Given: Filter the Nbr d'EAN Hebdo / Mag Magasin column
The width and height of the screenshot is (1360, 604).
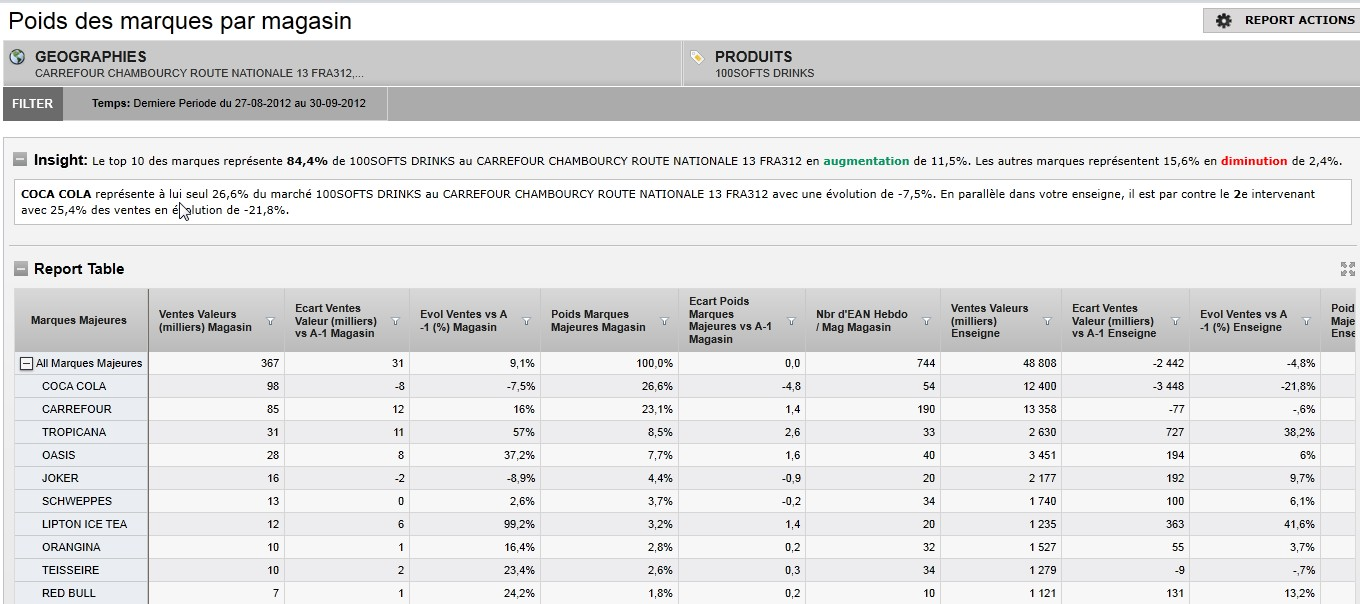Looking at the screenshot, I should tap(927, 321).
